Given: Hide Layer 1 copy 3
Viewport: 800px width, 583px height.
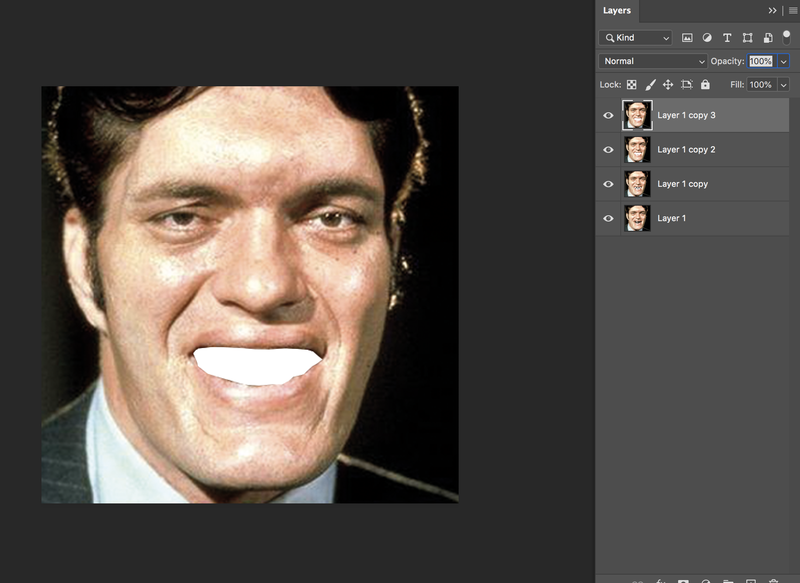Looking at the screenshot, I should click(x=608, y=115).
